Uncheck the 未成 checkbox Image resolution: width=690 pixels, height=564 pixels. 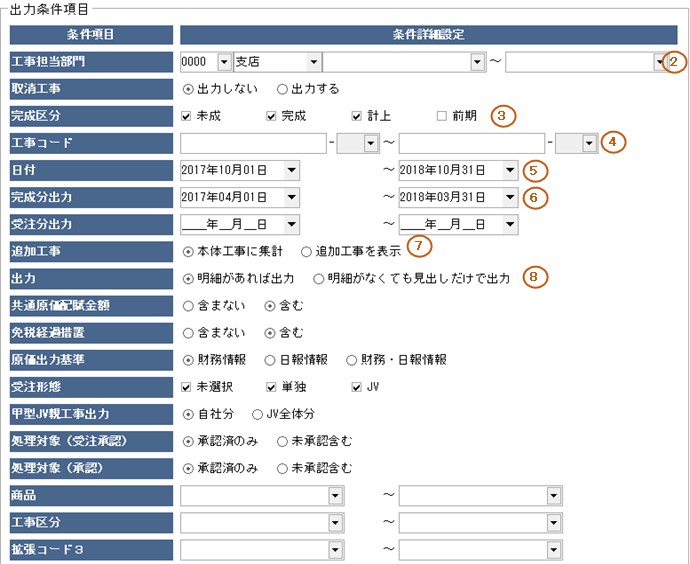pos(187,116)
